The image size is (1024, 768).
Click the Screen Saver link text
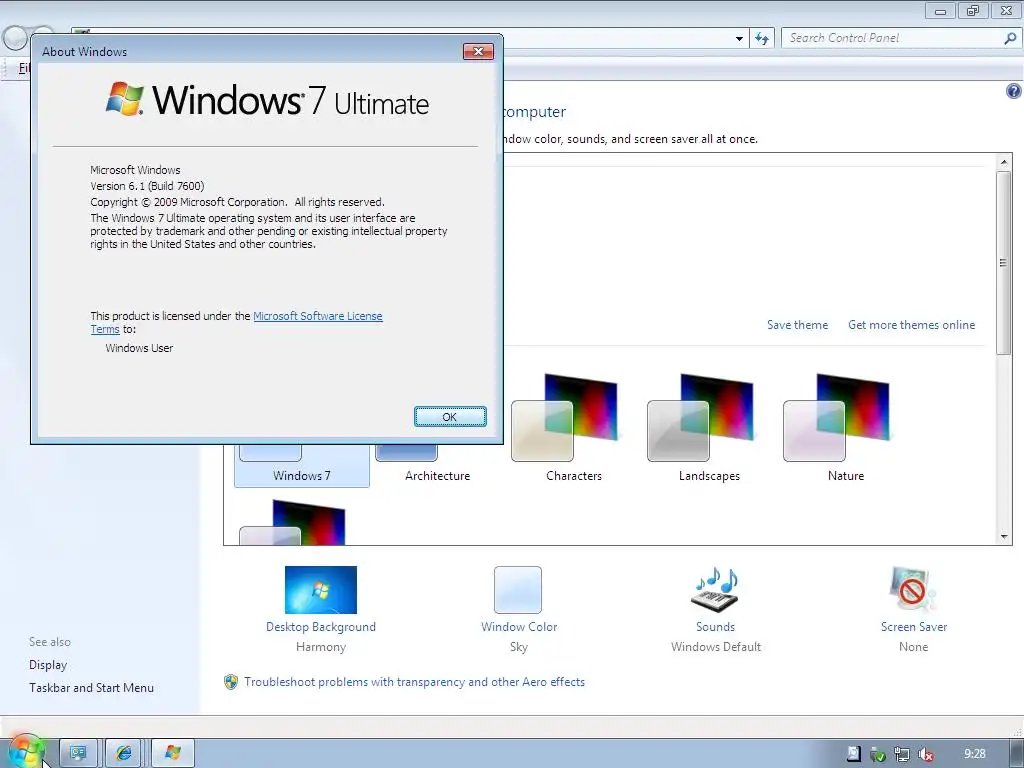914,627
